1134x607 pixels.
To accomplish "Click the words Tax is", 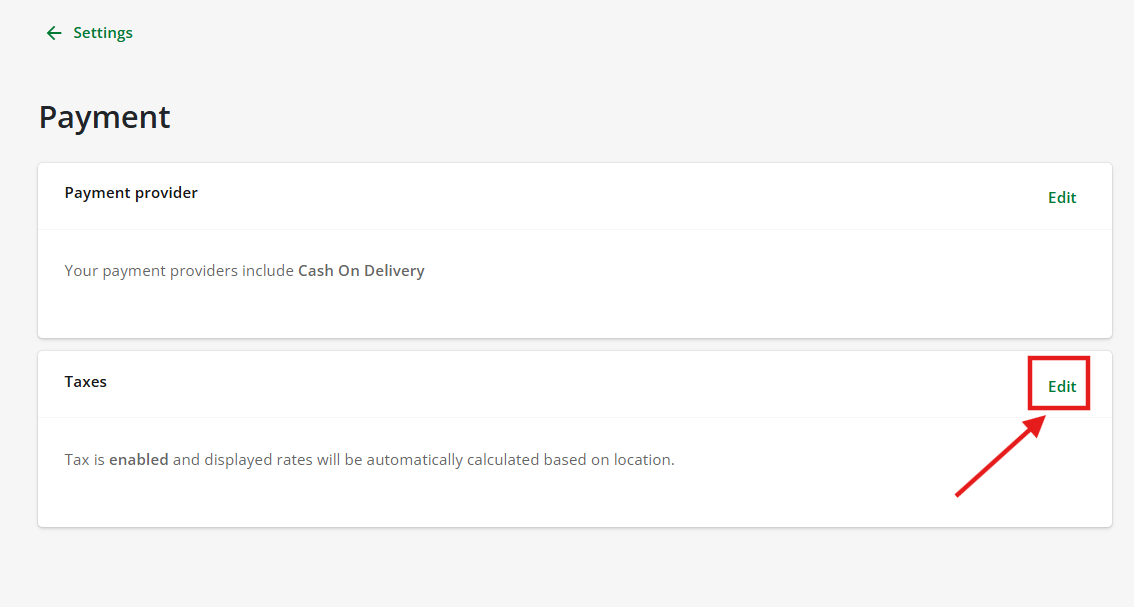I will coord(85,459).
